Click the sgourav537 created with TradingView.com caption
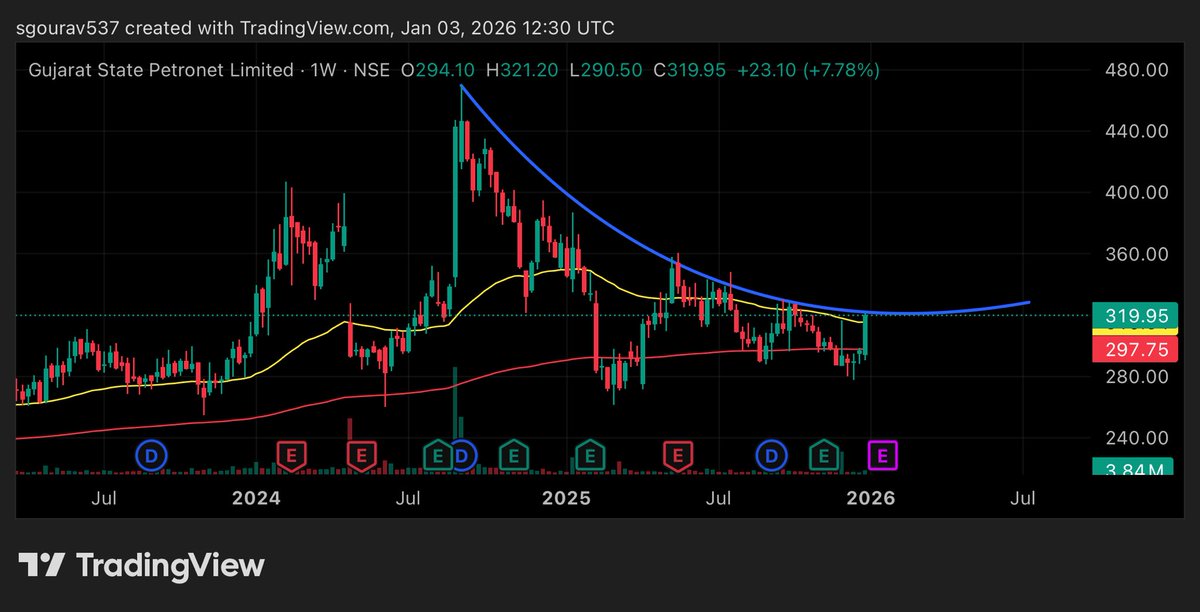 (x=316, y=29)
